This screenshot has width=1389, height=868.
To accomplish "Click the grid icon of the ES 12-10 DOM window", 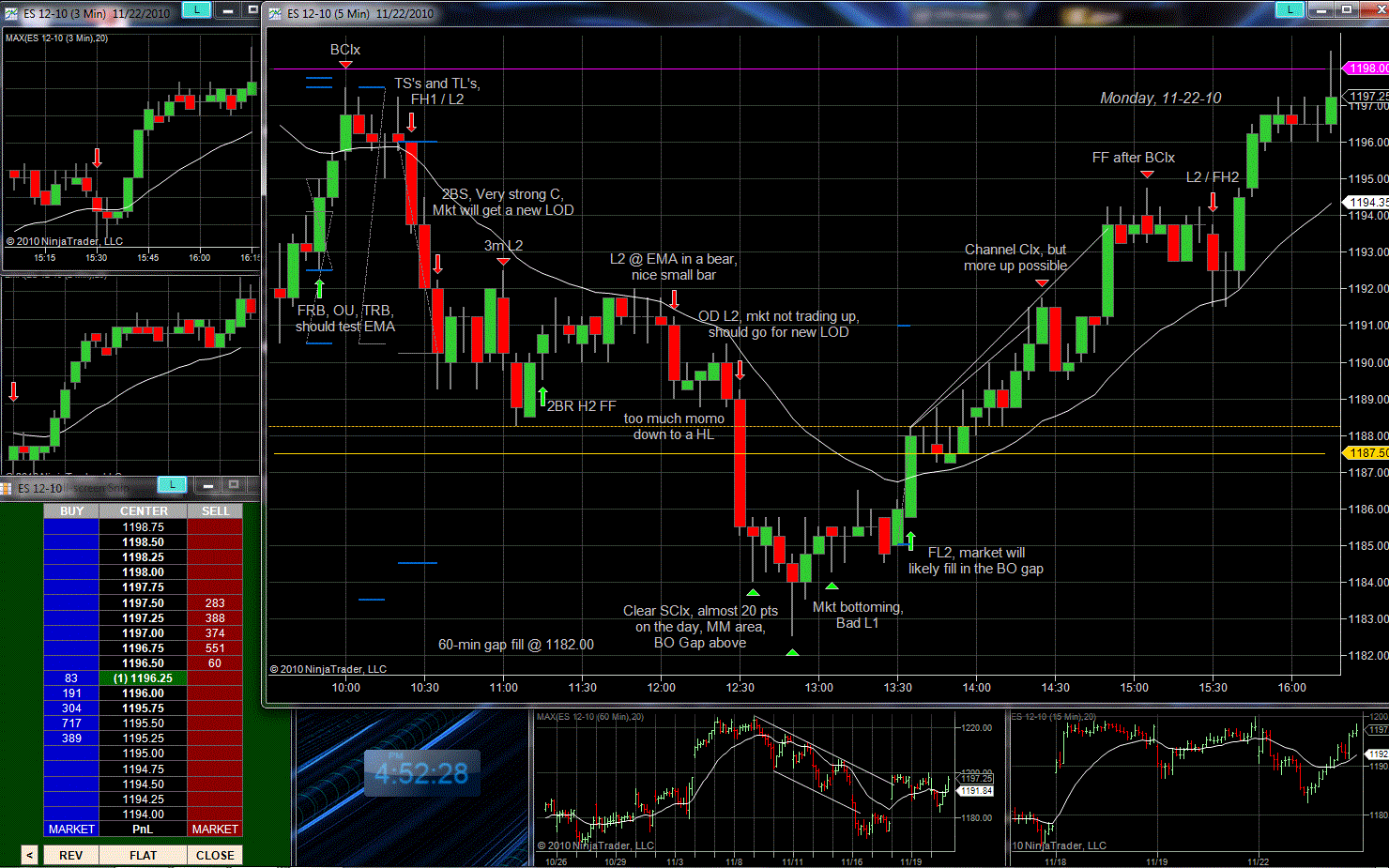I will pos(6,488).
